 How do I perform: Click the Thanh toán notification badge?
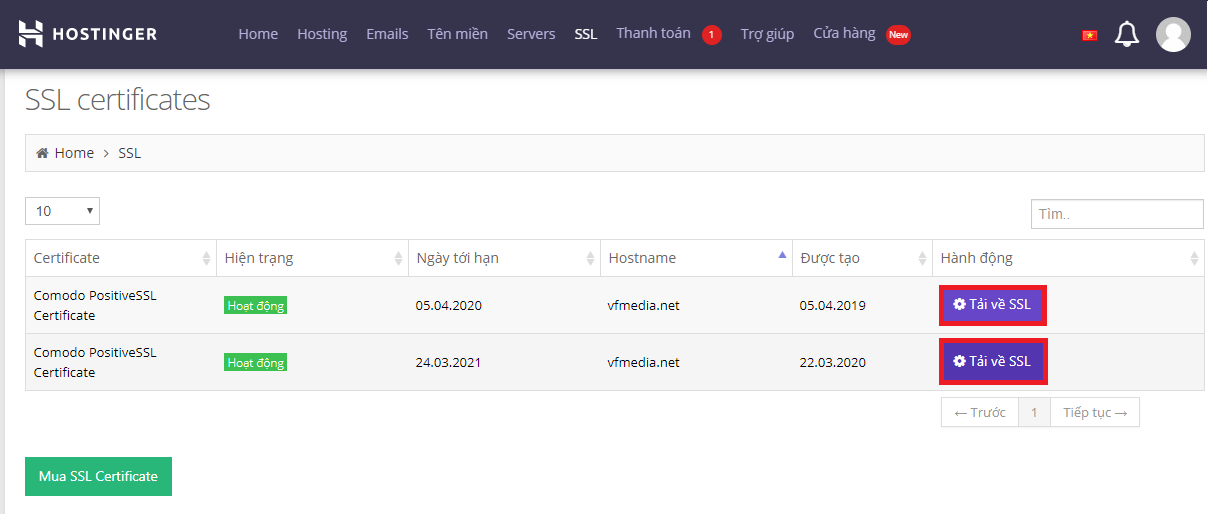(711, 35)
